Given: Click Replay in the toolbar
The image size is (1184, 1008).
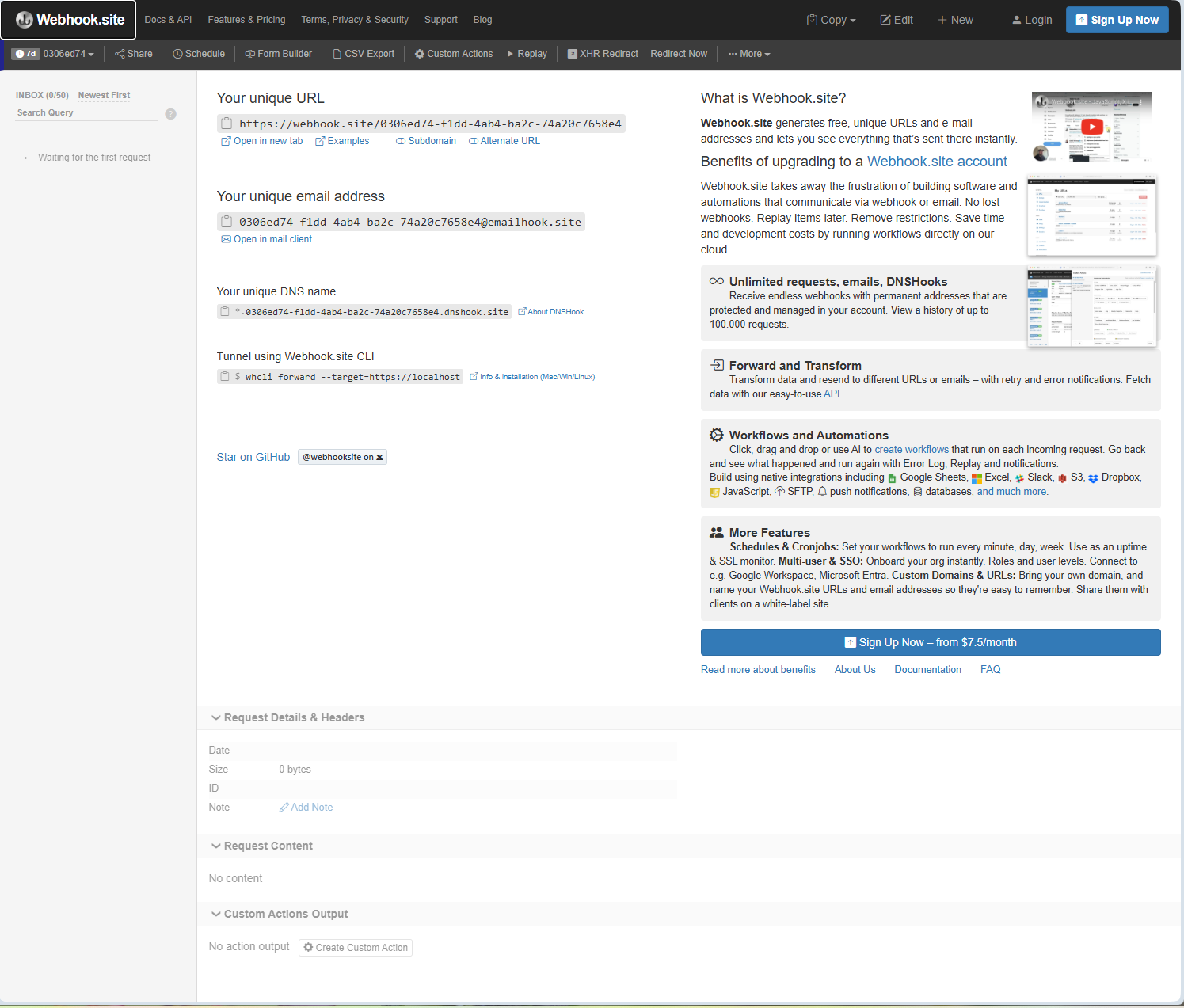Looking at the screenshot, I should pos(527,54).
